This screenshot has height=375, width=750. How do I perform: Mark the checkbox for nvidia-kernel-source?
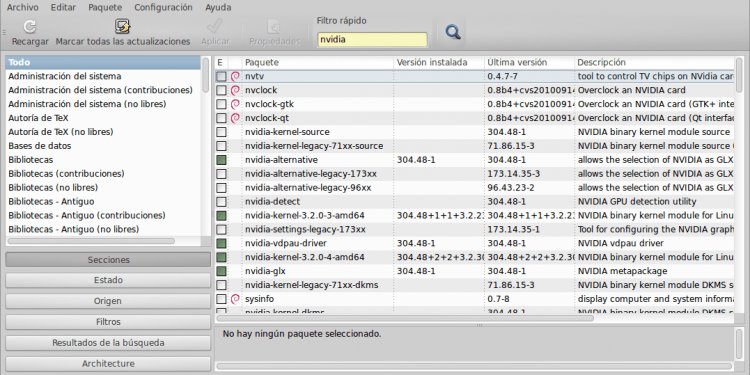click(x=221, y=132)
